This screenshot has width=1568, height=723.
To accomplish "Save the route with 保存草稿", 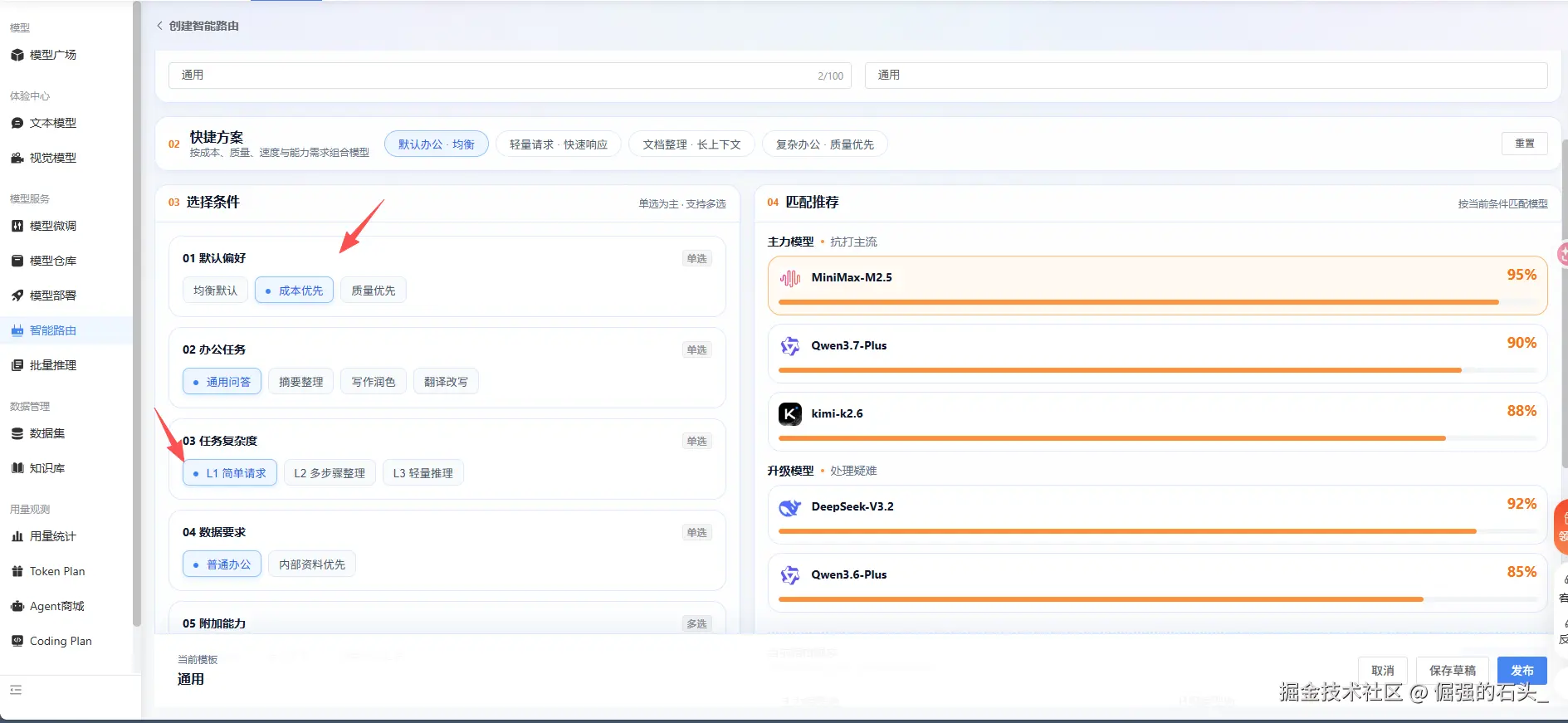I will [1453, 671].
